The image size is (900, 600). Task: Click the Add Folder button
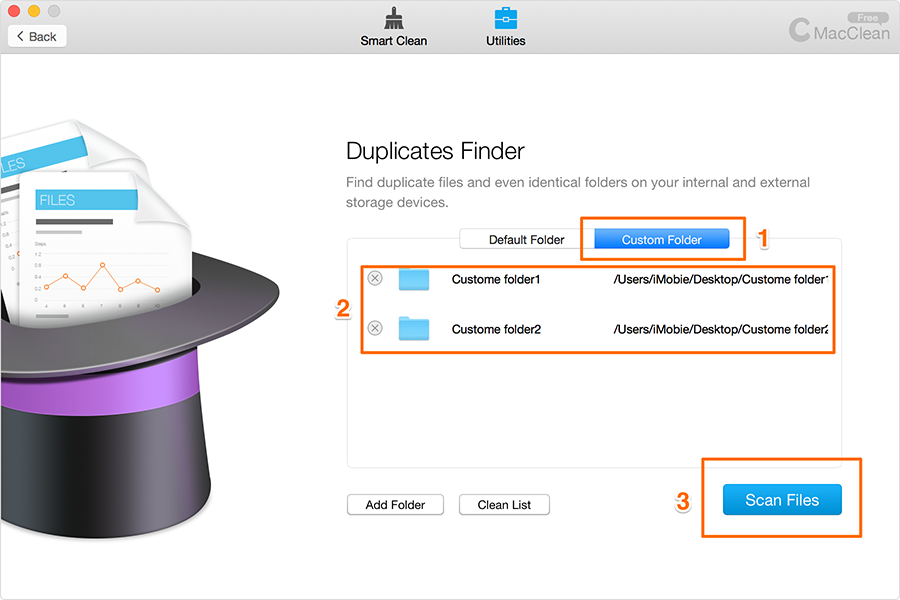(395, 505)
